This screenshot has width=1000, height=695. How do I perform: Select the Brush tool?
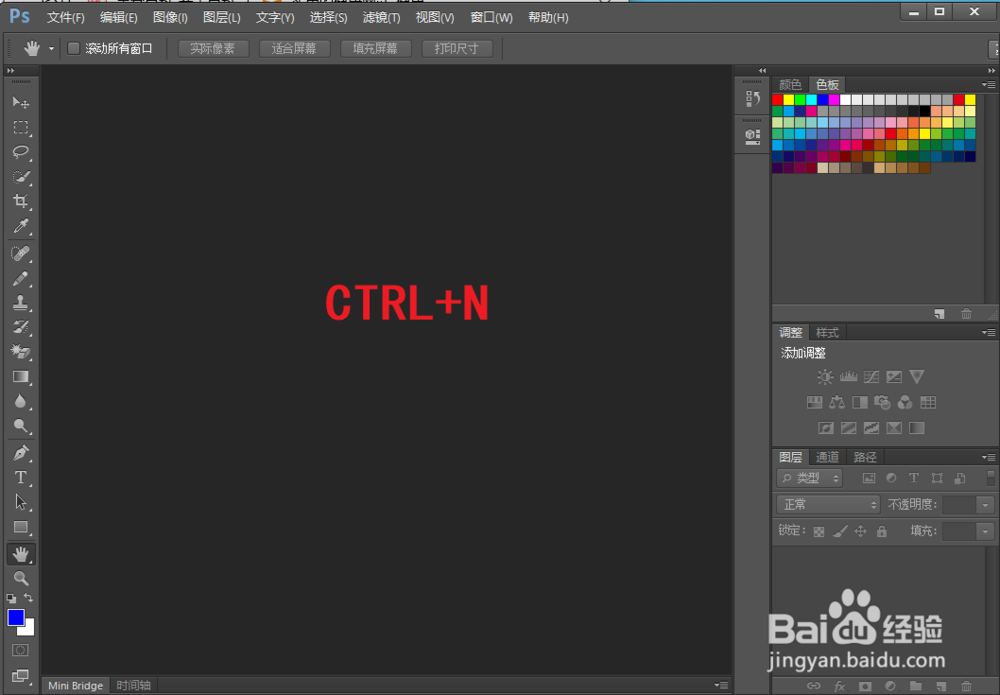pos(20,279)
